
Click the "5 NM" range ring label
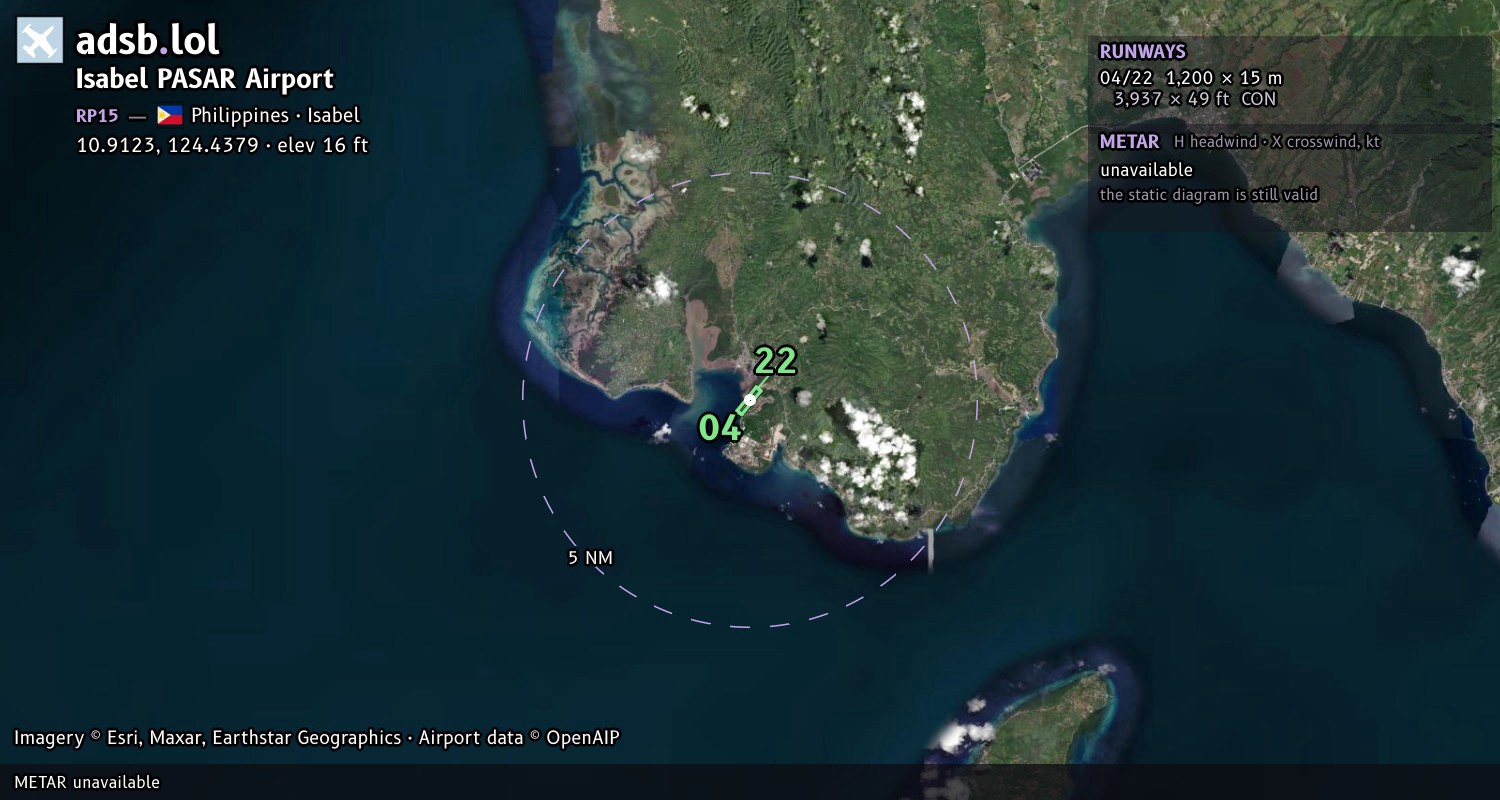click(590, 558)
